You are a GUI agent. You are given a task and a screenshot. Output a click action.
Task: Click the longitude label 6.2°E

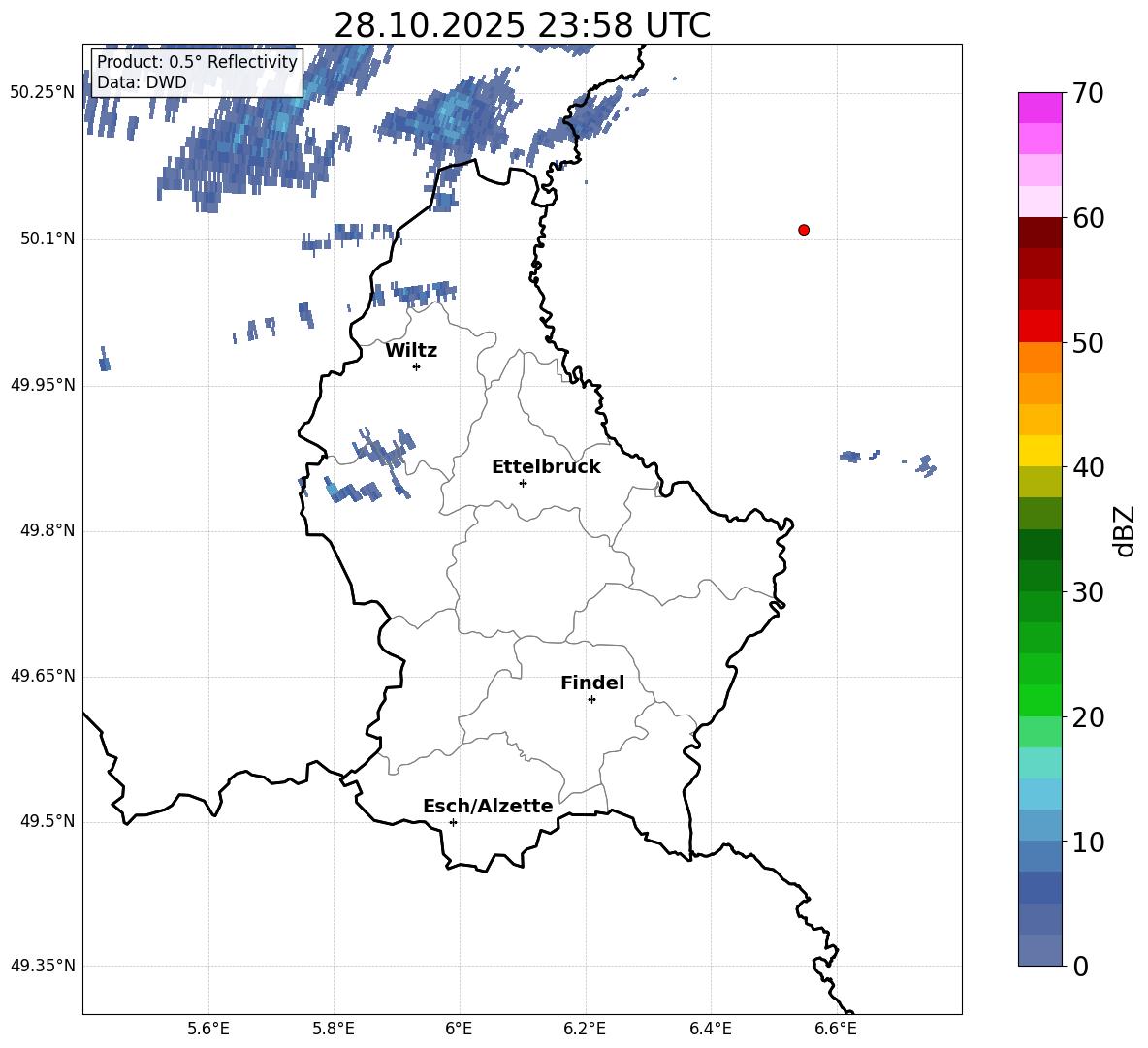pyautogui.click(x=585, y=1029)
